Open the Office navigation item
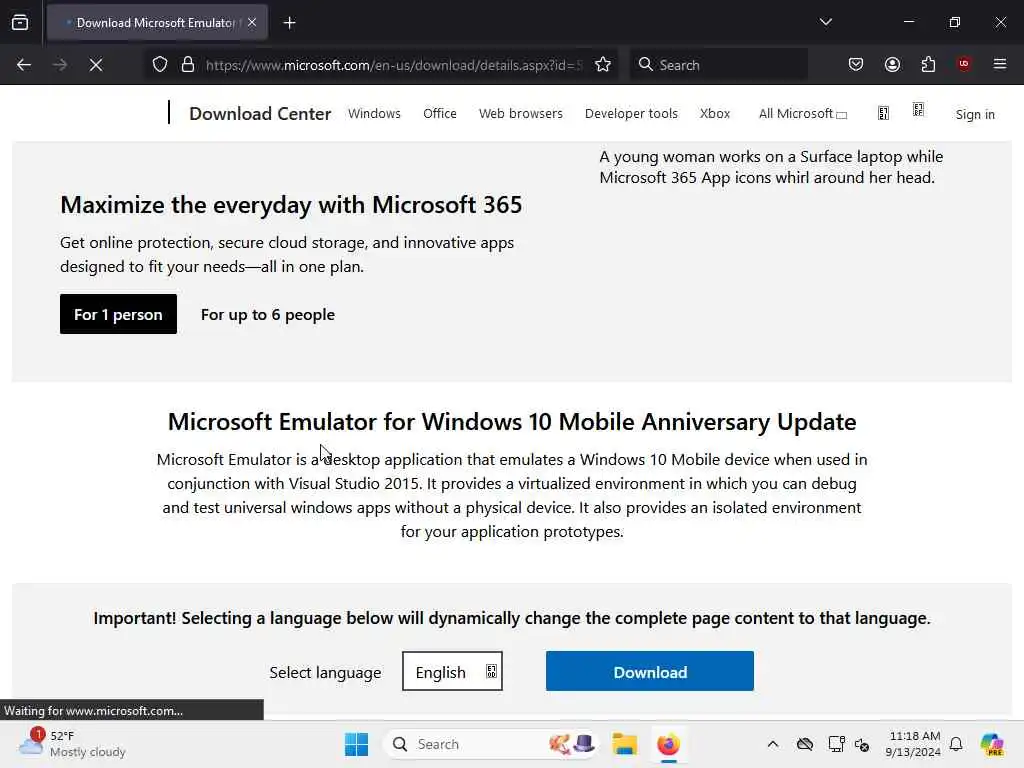Viewport: 1024px width, 768px height. (x=440, y=114)
